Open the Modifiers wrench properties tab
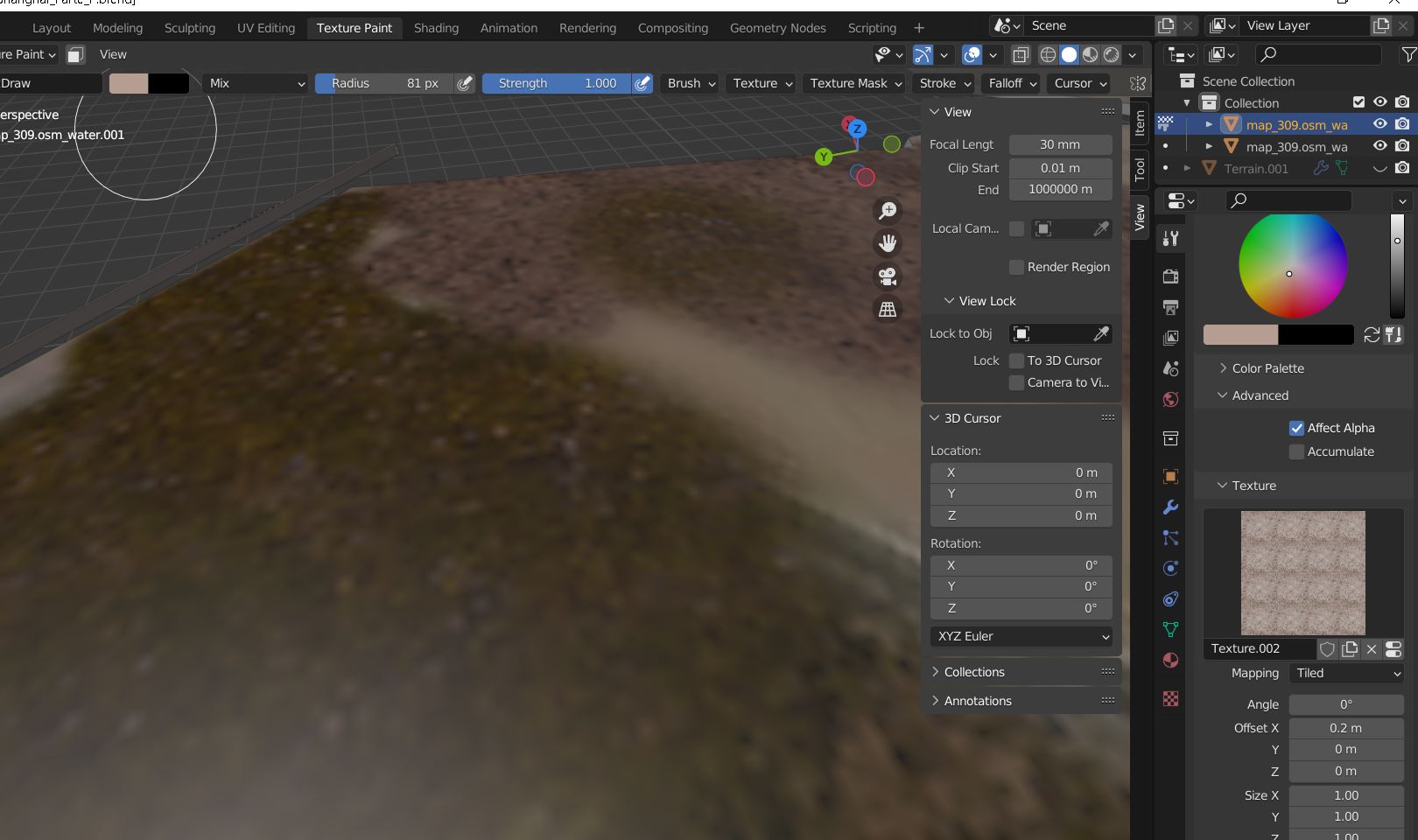The width and height of the screenshot is (1418, 840). (1171, 507)
